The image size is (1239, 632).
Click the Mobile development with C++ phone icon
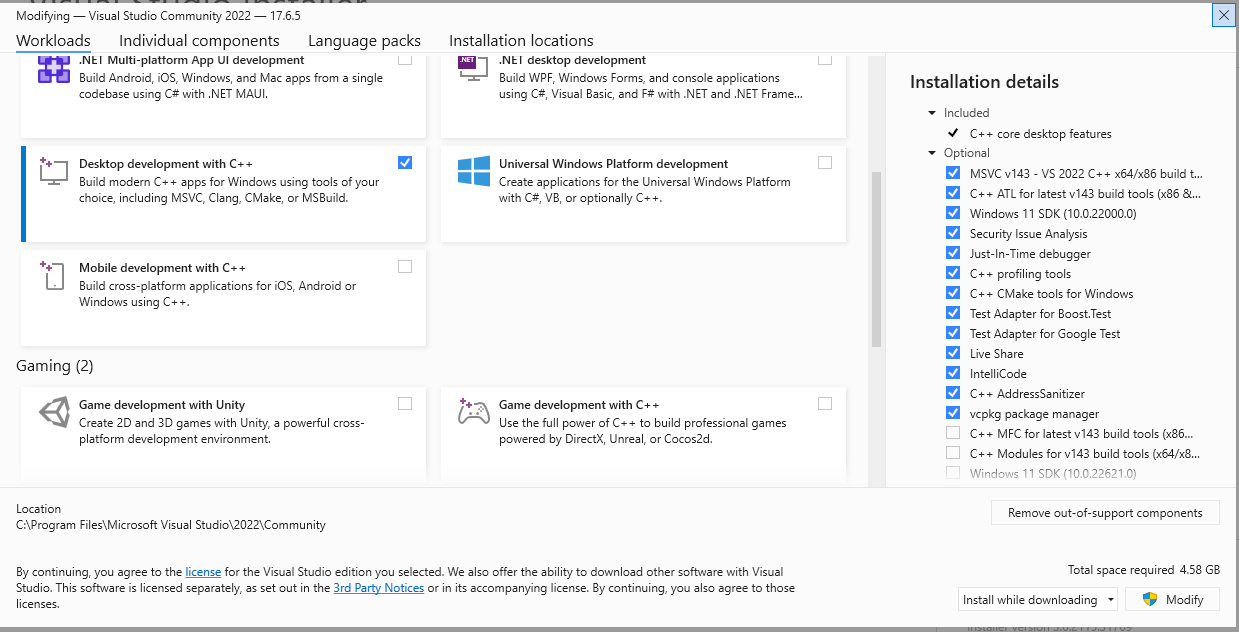tap(52, 275)
